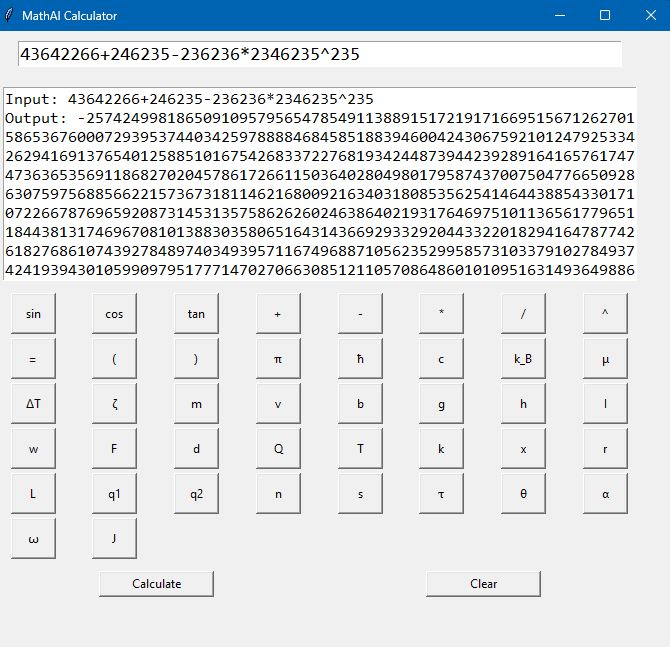Clear the calculator using Clear button
The image size is (670, 647).
[483, 584]
